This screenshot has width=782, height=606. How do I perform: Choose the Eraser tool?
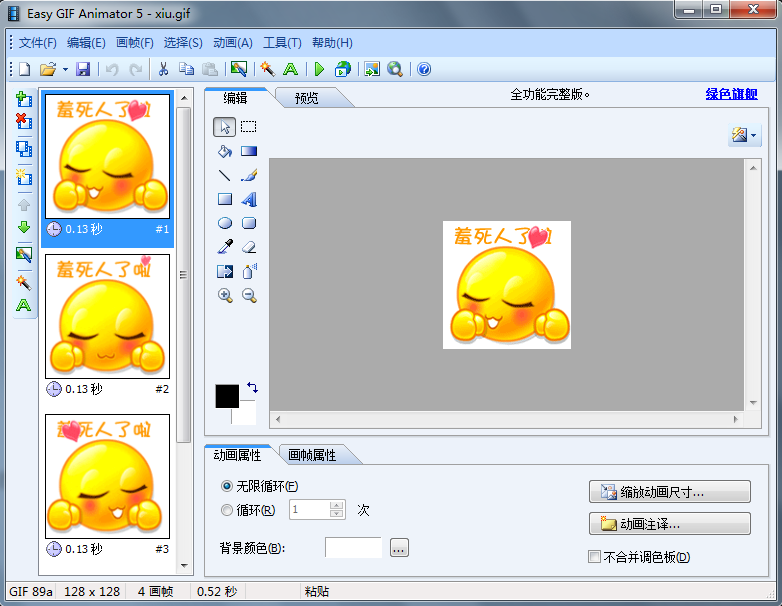coord(249,247)
